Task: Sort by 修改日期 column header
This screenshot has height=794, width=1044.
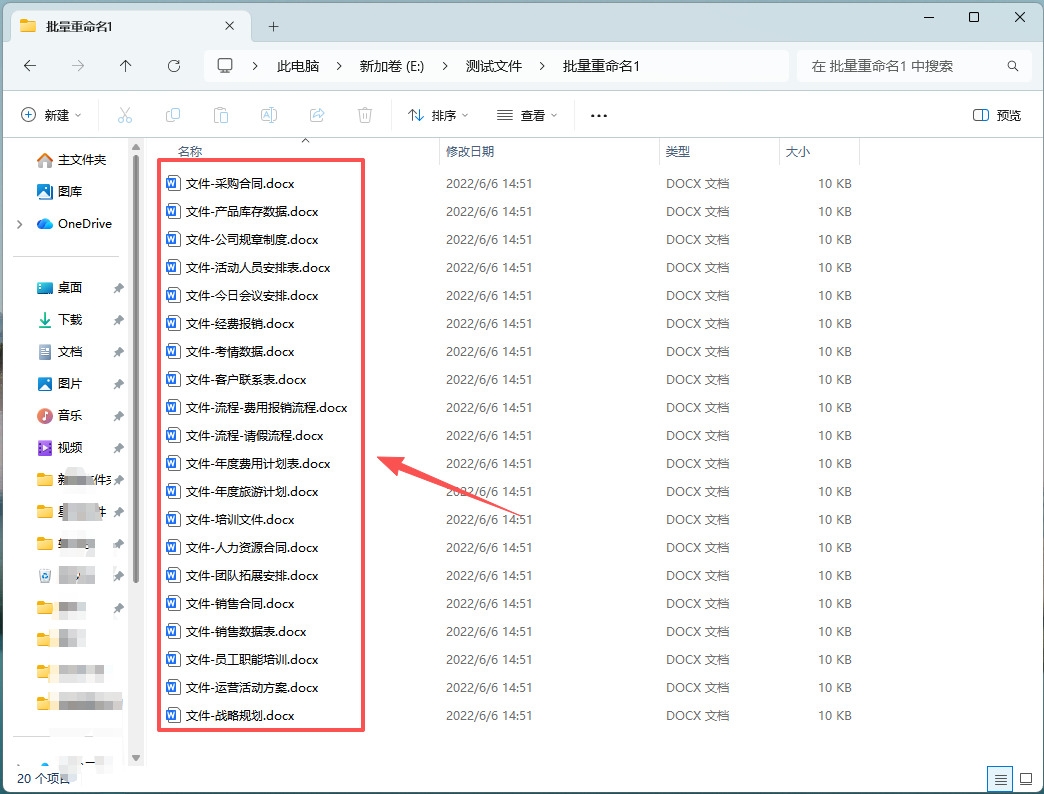Action: pos(470,152)
